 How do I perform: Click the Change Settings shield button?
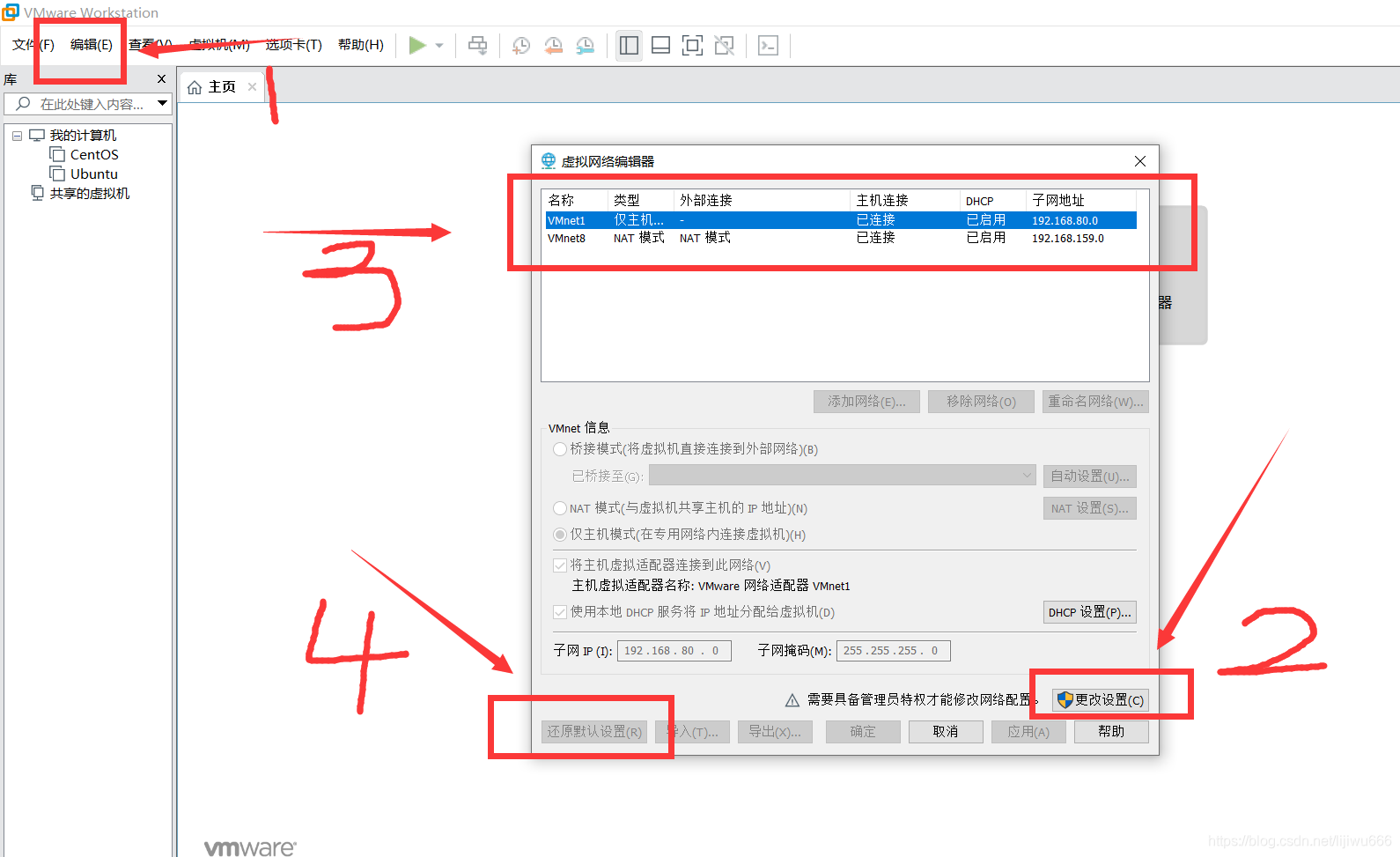(1101, 700)
